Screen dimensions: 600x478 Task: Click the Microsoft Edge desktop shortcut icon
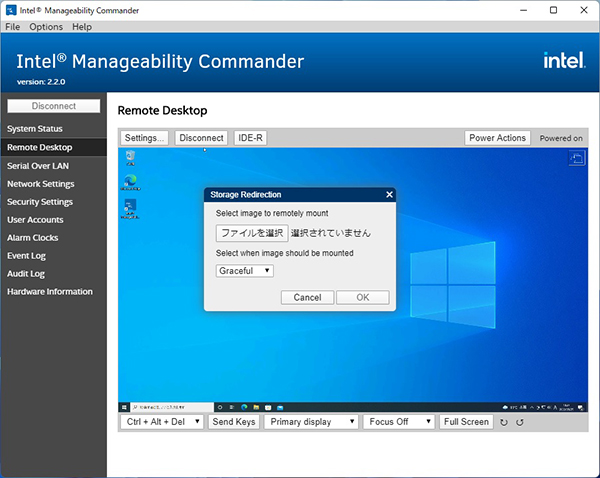(x=130, y=182)
